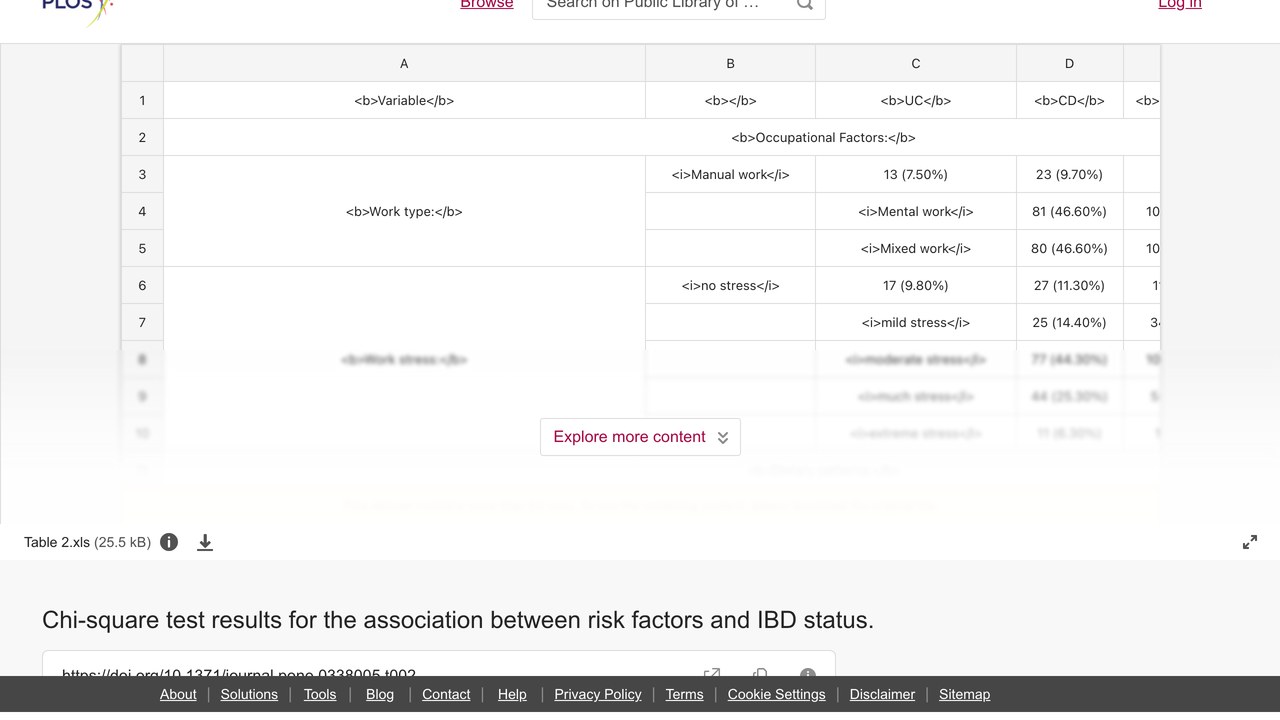The image size is (1280, 720).
Task: Click the no stress cell
Action: click(x=730, y=285)
